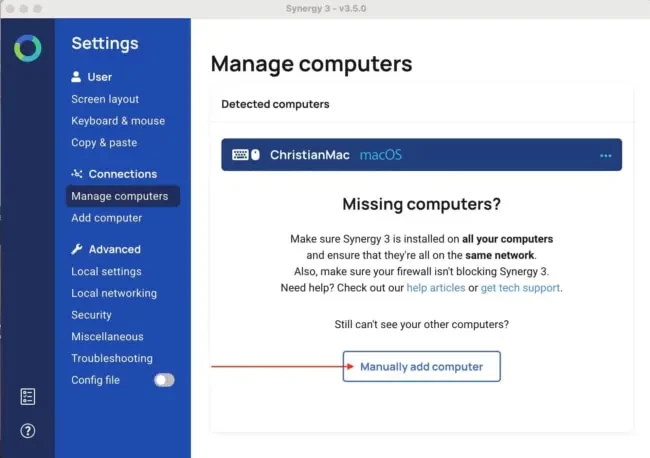Click Manually add computer button
650x458 pixels.
[x=422, y=366]
